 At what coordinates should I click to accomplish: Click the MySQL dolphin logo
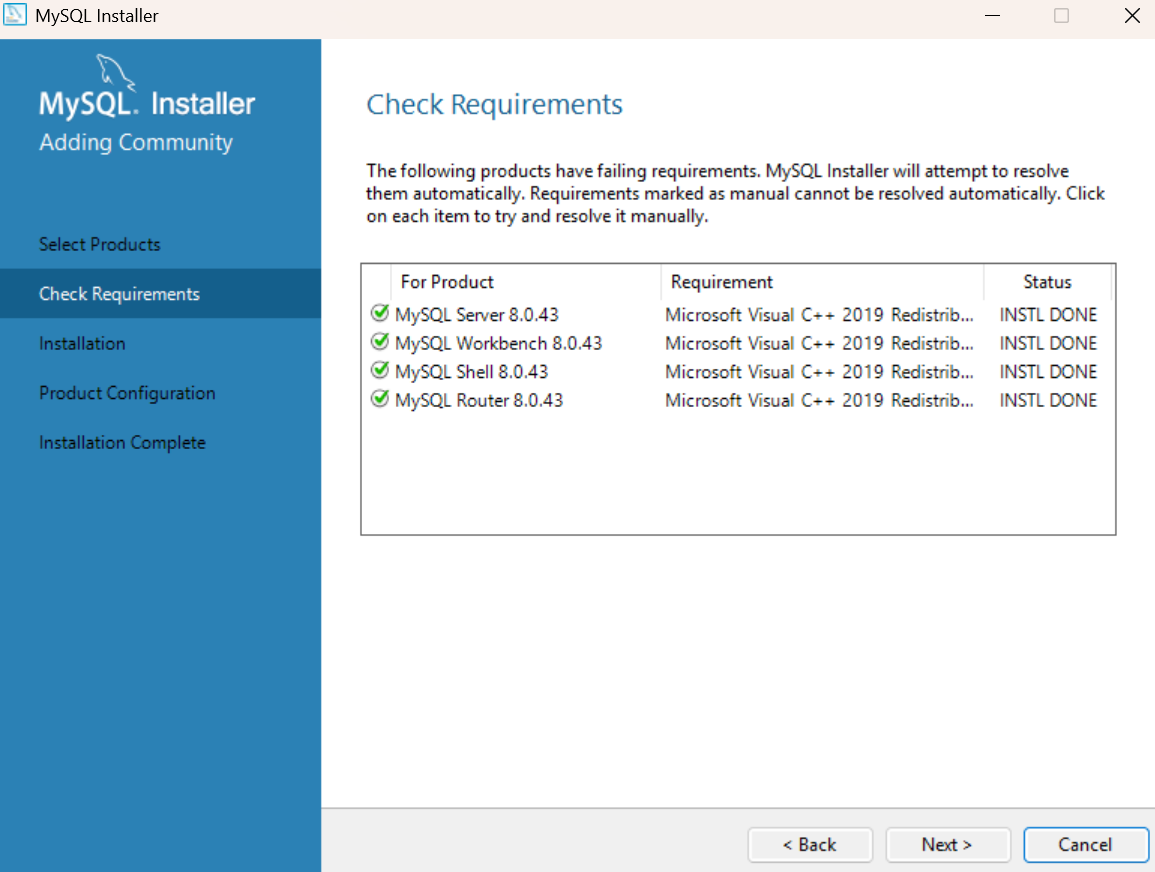click(x=116, y=73)
